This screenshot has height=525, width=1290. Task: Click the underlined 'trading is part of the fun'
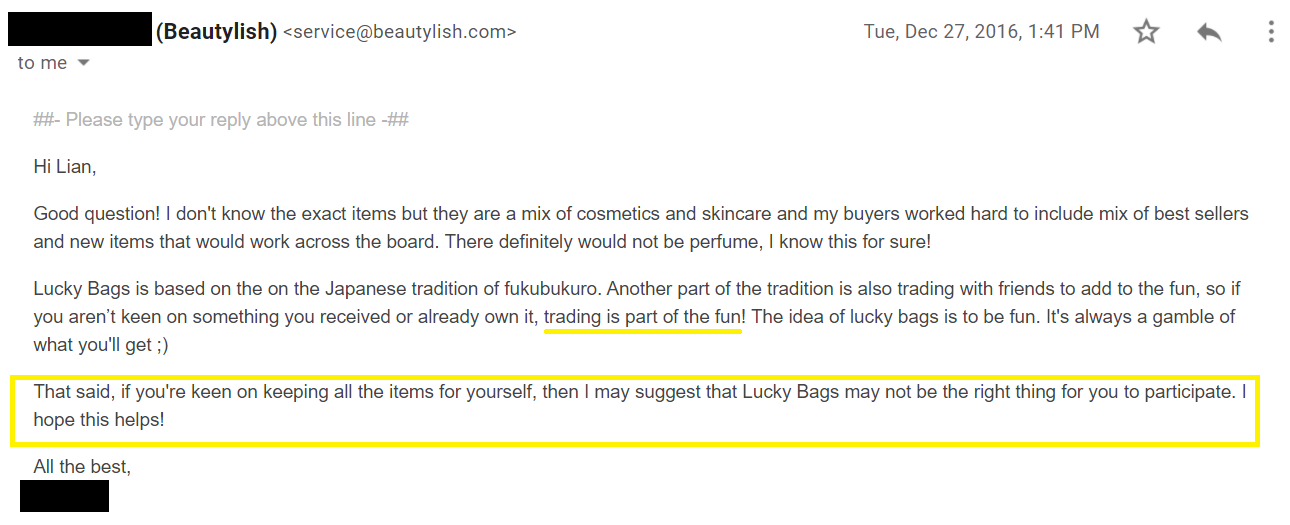point(642,317)
